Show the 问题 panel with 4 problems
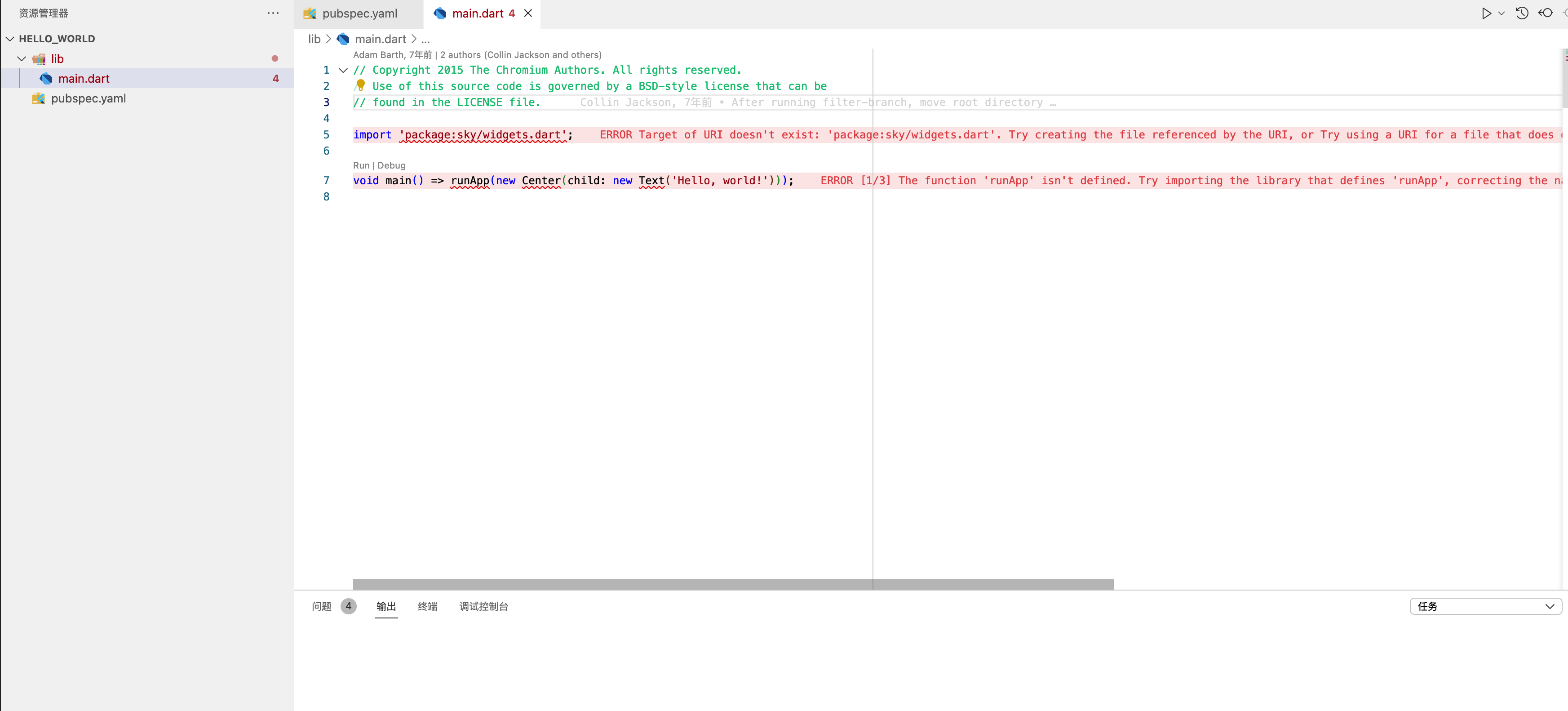 323,606
